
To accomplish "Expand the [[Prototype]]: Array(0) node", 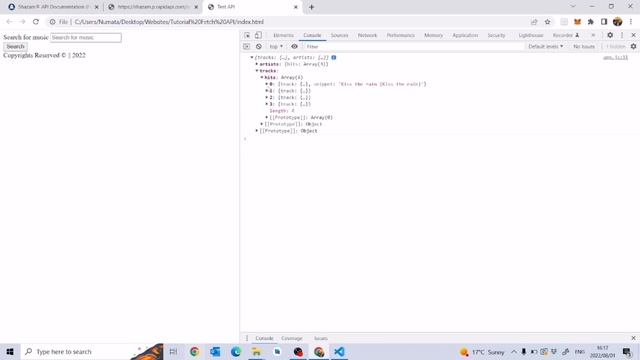I will pos(267,118).
